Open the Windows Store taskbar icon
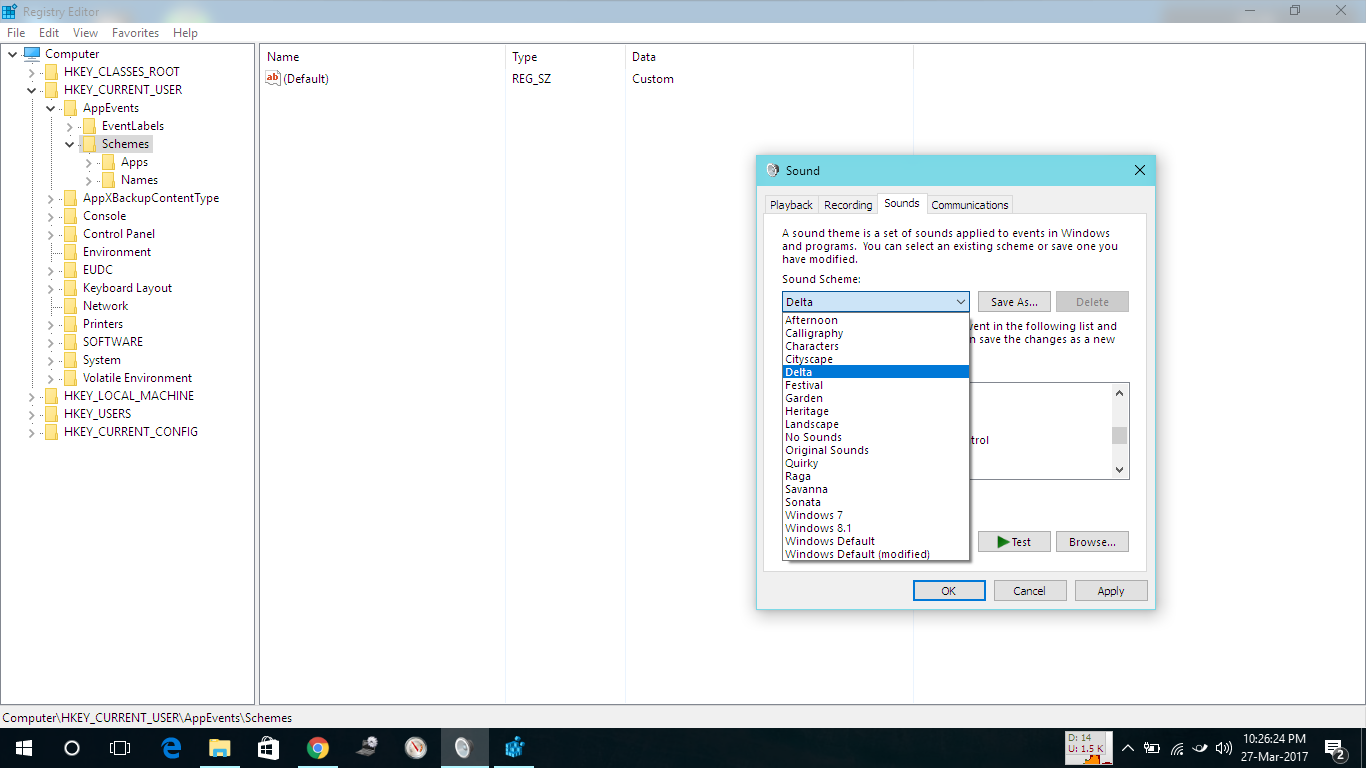The image size is (1366, 768). 269,747
